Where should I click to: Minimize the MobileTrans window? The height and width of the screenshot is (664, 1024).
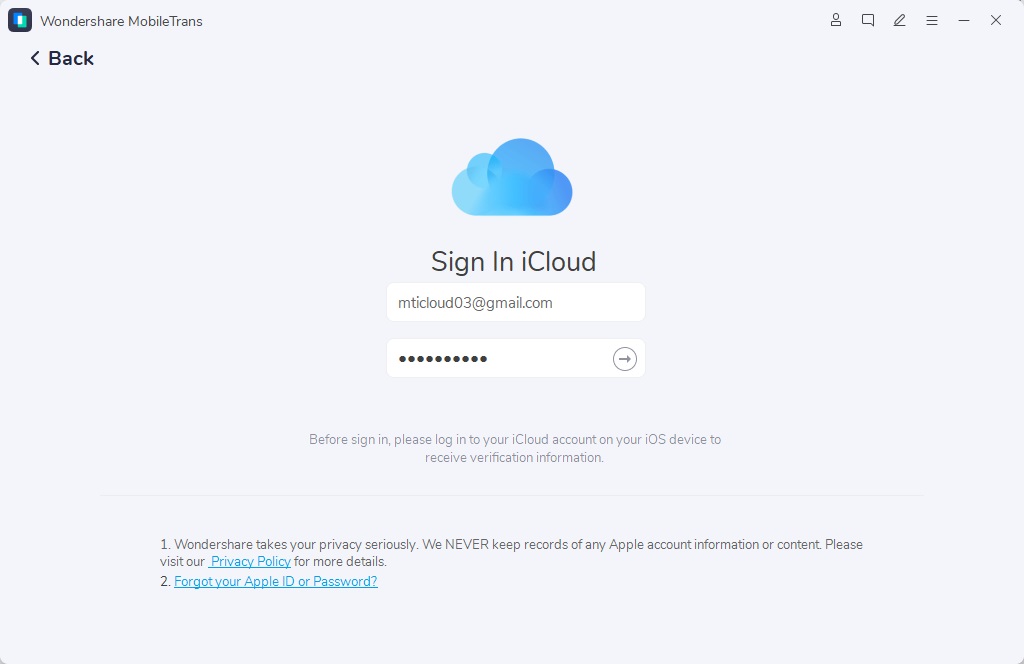click(963, 21)
